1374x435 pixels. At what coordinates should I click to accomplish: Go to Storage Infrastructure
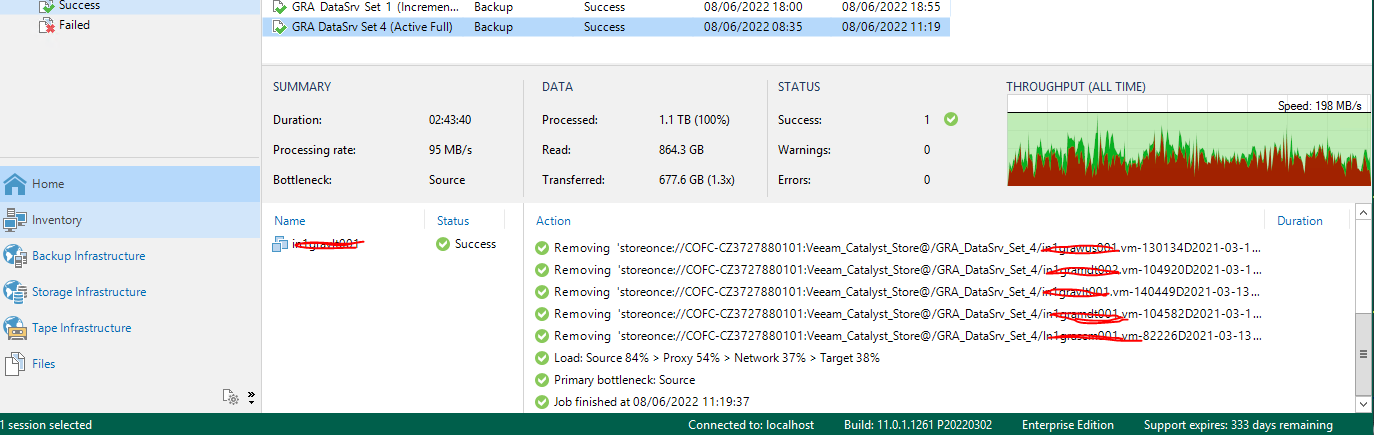coord(130,292)
